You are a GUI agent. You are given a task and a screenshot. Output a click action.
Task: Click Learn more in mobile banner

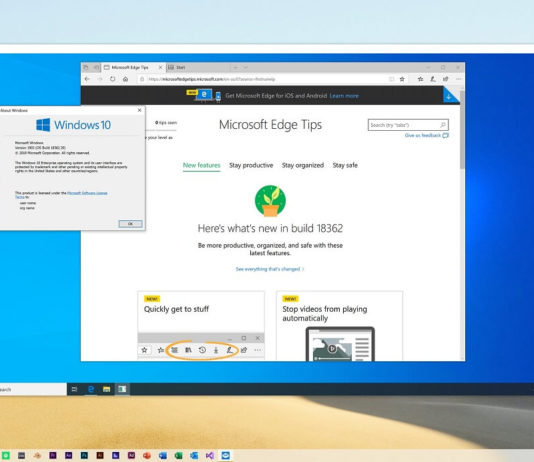coord(344,96)
